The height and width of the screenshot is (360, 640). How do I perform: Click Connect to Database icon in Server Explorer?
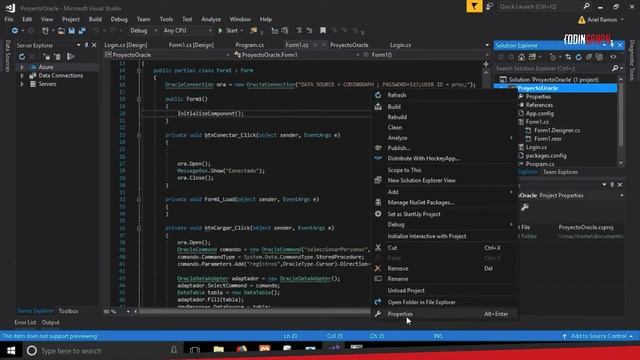click(47, 57)
